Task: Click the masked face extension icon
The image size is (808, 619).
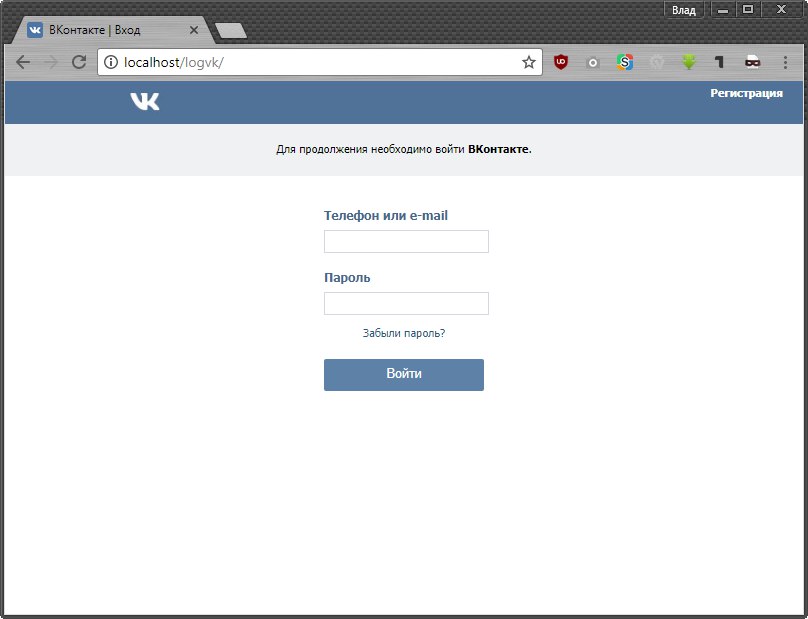Action: tap(752, 62)
